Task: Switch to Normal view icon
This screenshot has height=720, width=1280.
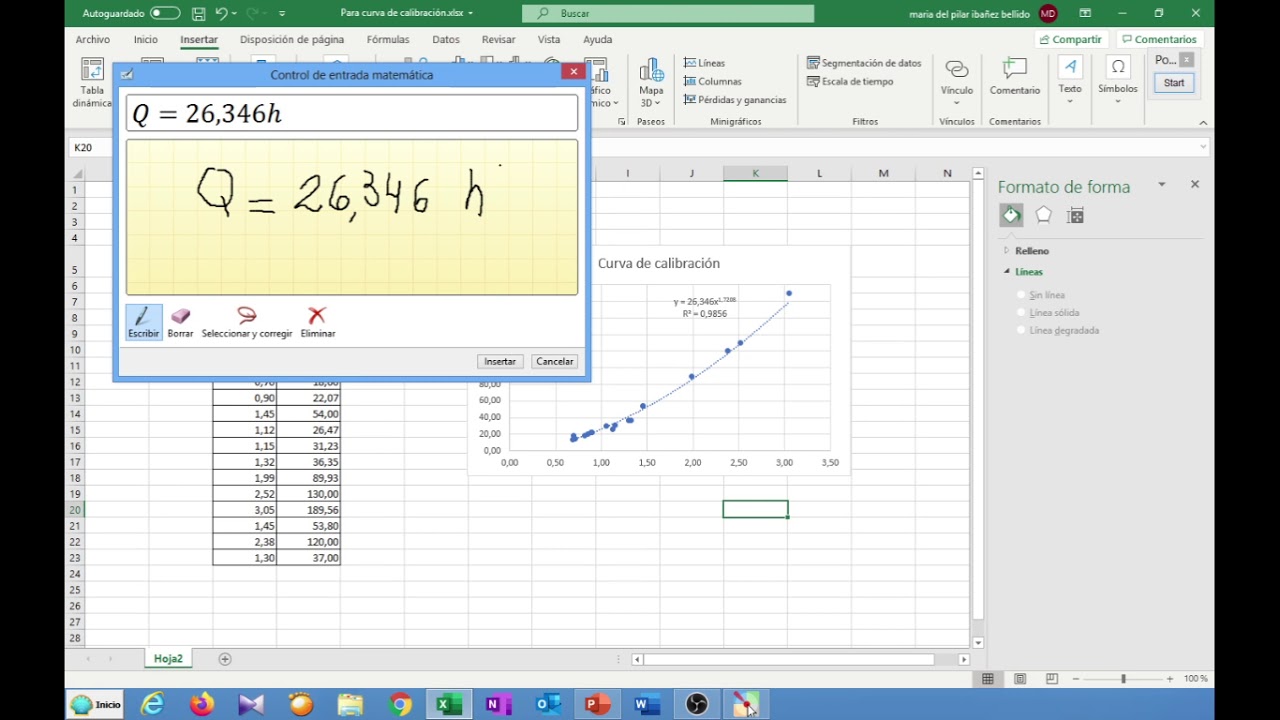Action: [987, 679]
